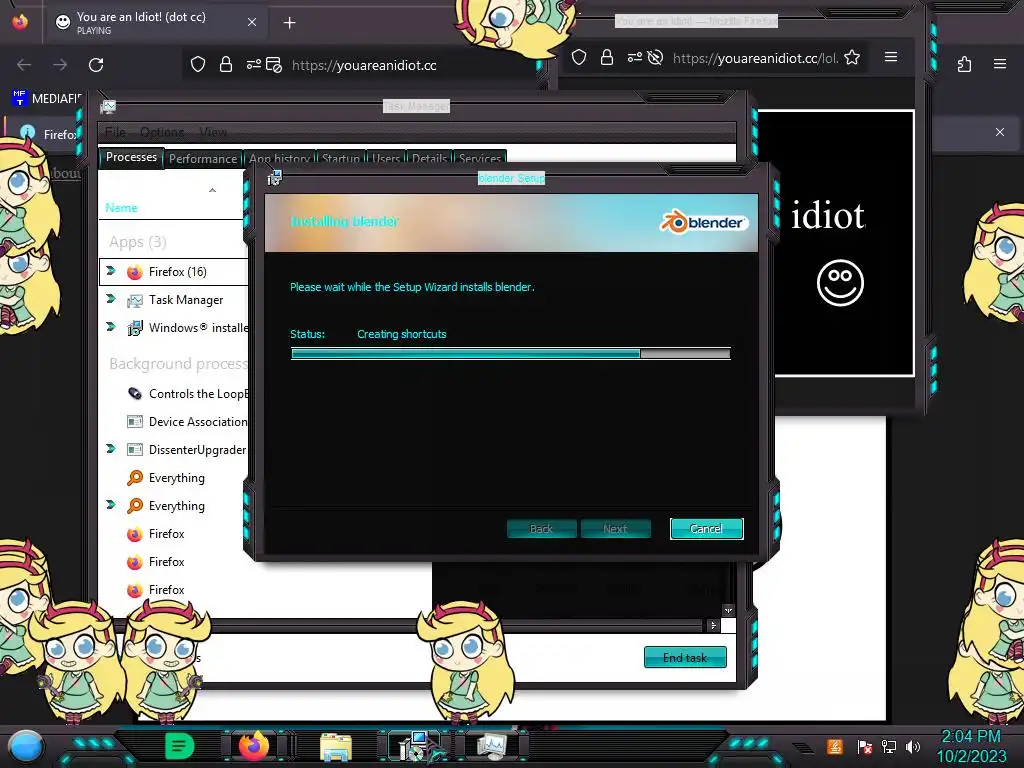This screenshot has height=768, width=1024.
Task: Click the volume speaker tray icon
Action: 912,746
